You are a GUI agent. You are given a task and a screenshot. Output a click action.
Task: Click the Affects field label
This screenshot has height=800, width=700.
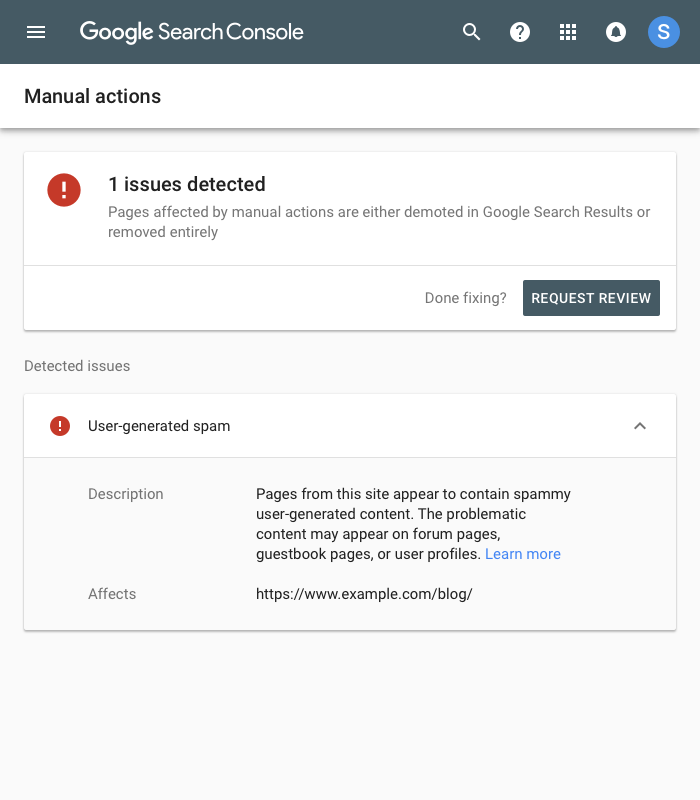click(x=112, y=594)
